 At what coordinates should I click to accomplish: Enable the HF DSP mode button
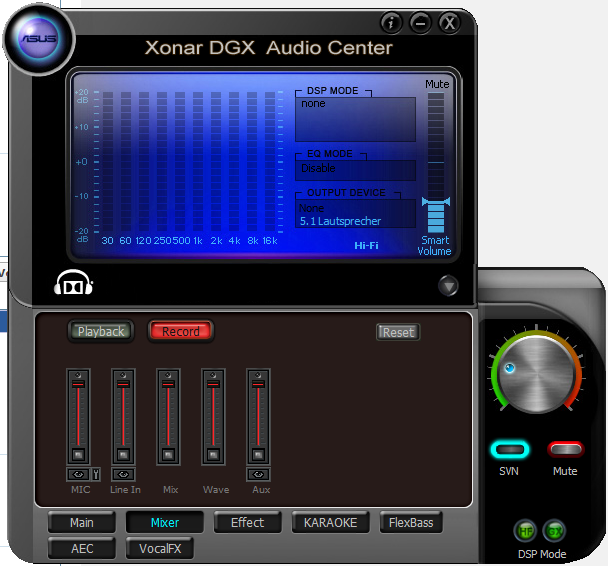tap(525, 531)
